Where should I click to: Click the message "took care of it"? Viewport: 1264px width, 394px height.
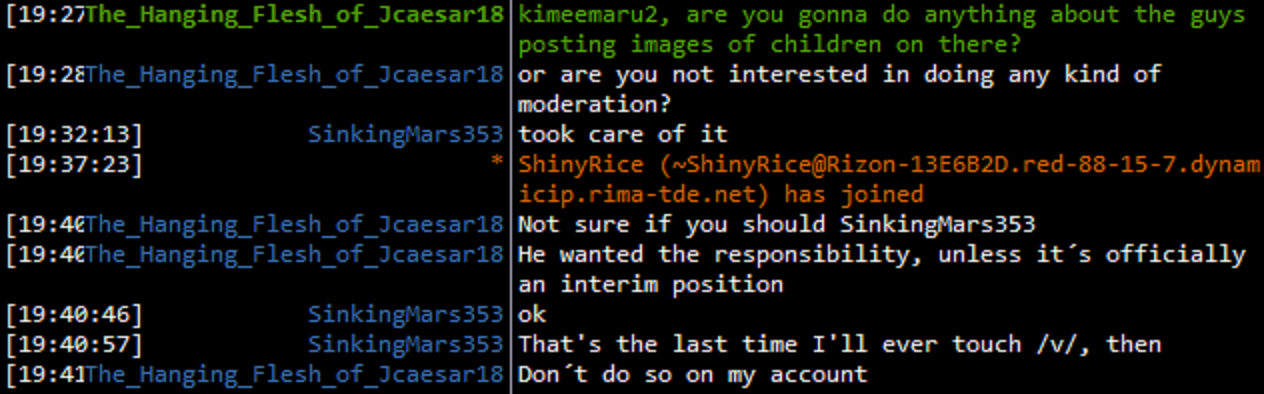623,134
